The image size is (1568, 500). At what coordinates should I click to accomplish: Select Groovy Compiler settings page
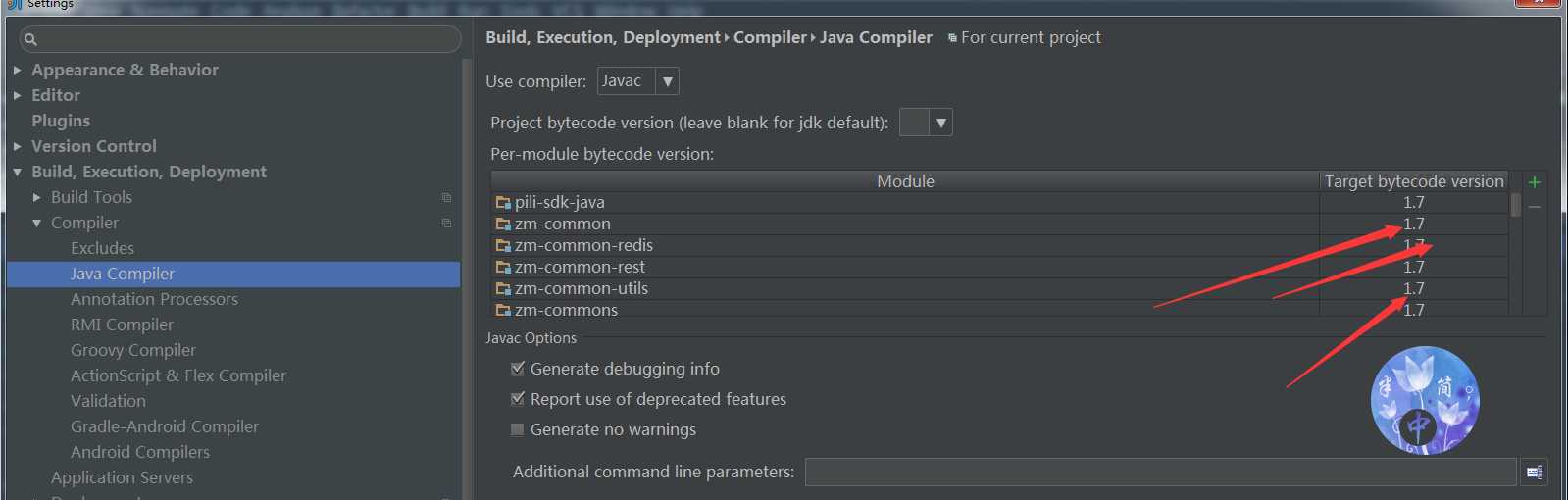[x=133, y=350]
